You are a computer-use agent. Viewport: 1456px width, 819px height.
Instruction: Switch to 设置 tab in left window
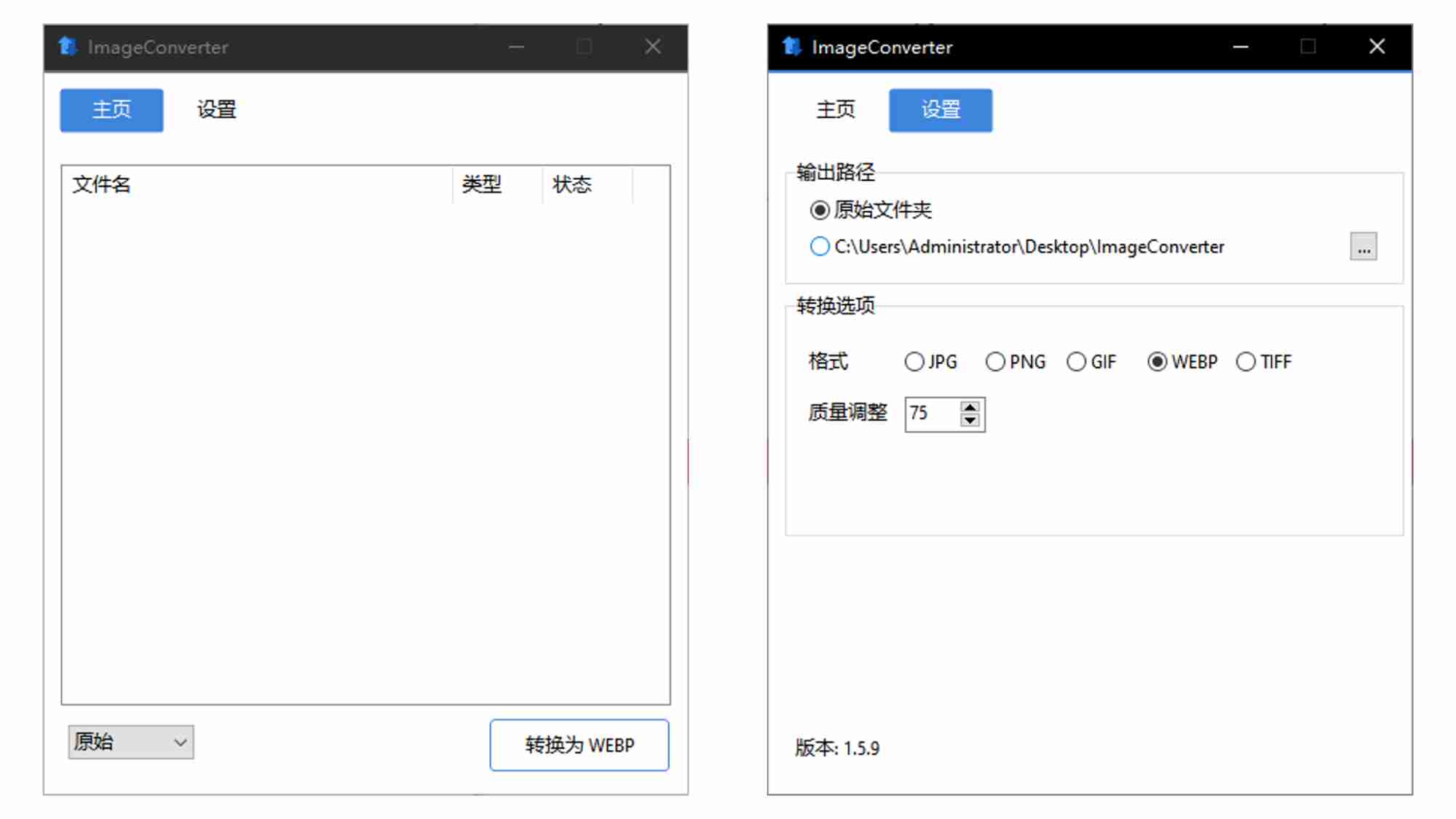(x=216, y=110)
